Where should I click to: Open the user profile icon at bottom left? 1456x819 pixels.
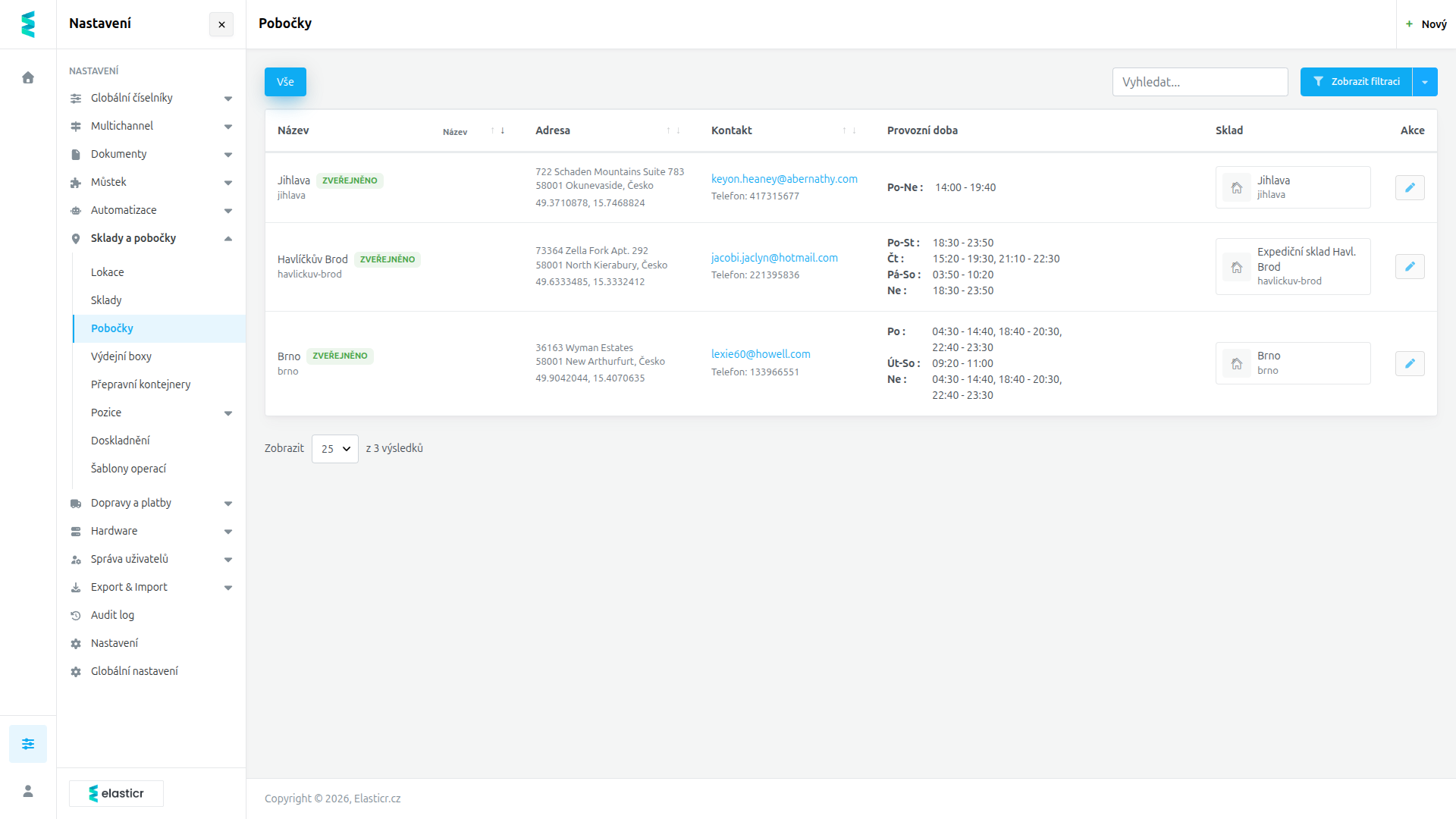point(28,791)
